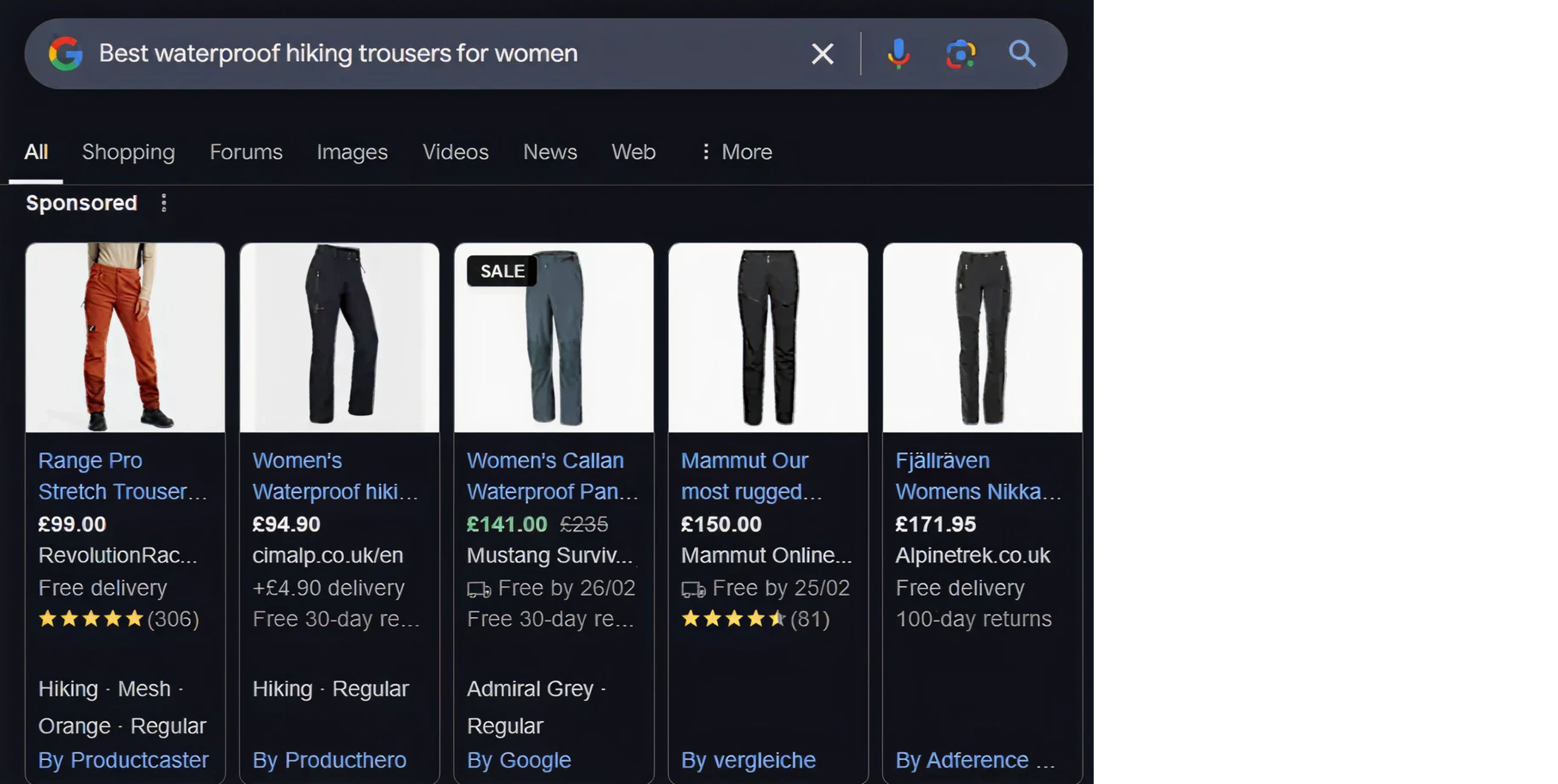Click the RevolutionRac... seller name
Image resolution: width=1558 pixels, height=784 pixels.
pyautogui.click(x=117, y=555)
